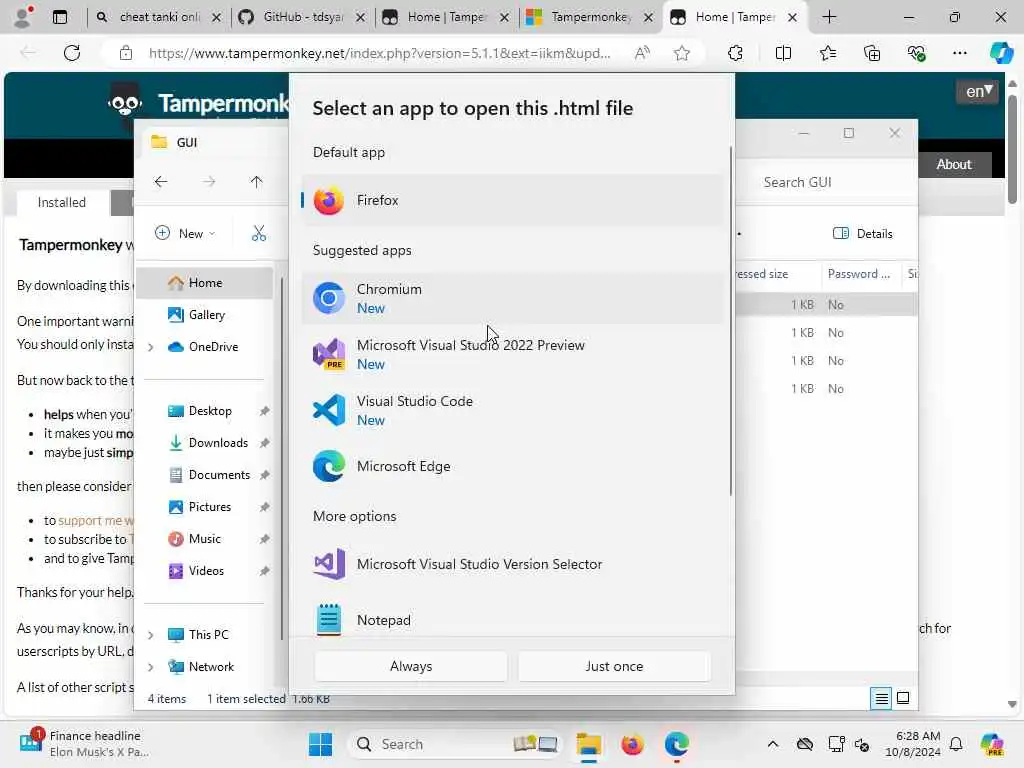Open the Collections icon in Edge
Image resolution: width=1024 pixels, height=768 pixels.
(x=872, y=53)
